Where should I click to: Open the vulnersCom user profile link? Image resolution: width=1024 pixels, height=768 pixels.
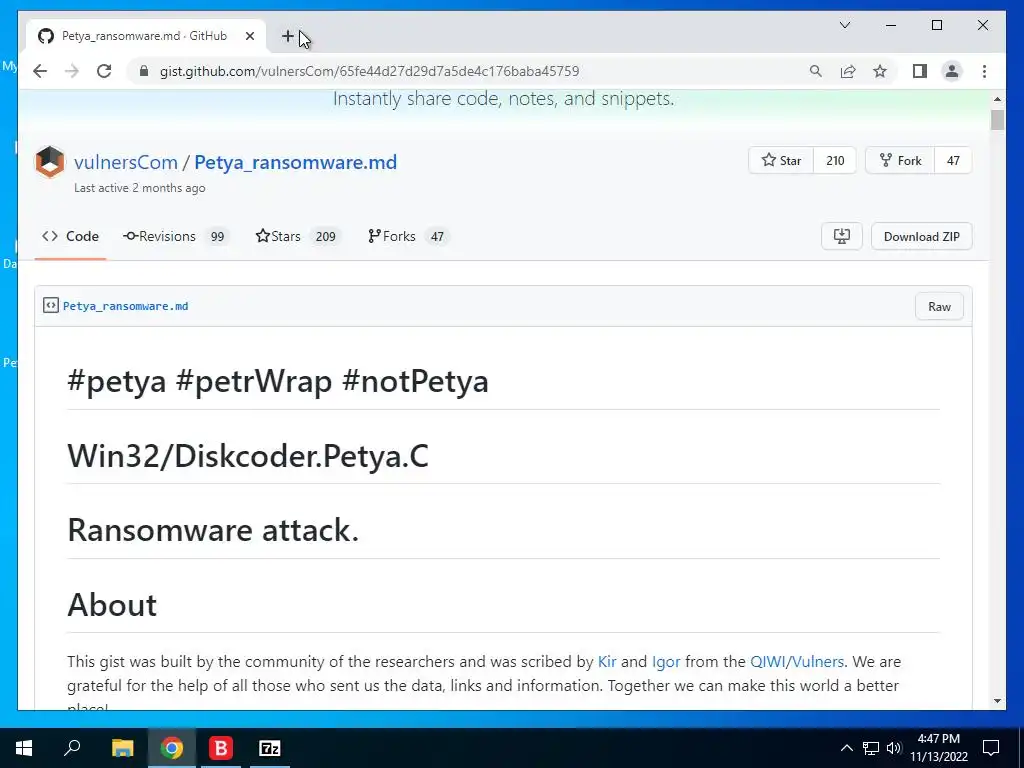pyautogui.click(x=125, y=162)
